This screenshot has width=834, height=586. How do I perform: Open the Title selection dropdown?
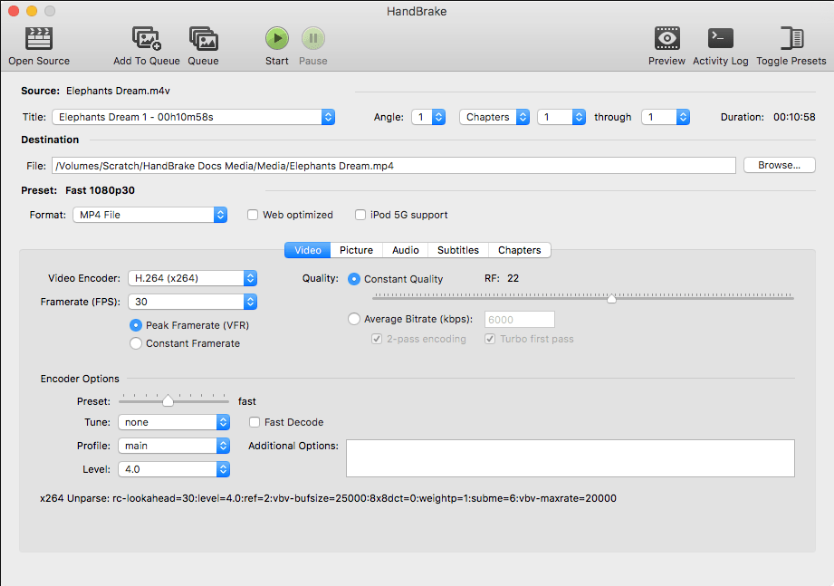point(193,117)
